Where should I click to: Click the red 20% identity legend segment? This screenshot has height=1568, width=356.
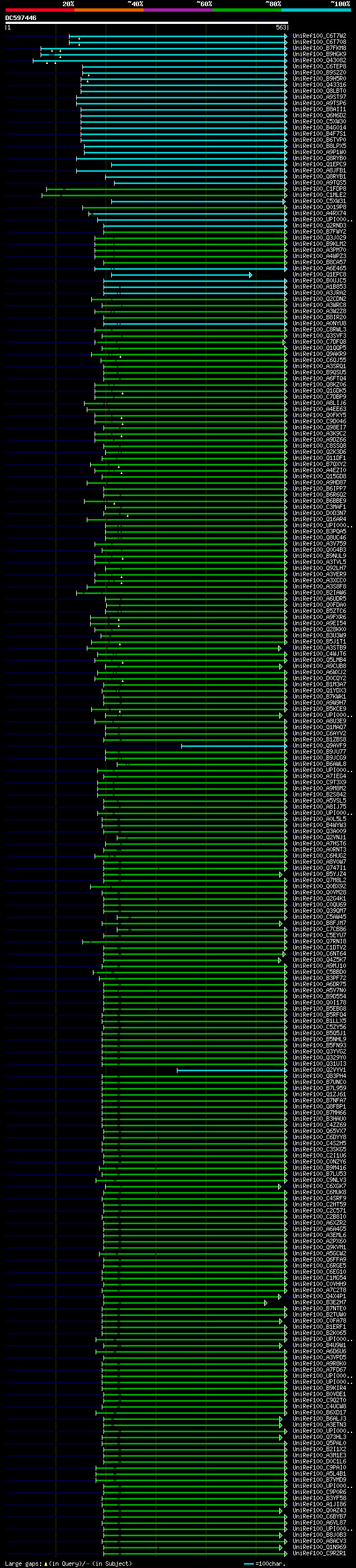pyautogui.click(x=39, y=10)
